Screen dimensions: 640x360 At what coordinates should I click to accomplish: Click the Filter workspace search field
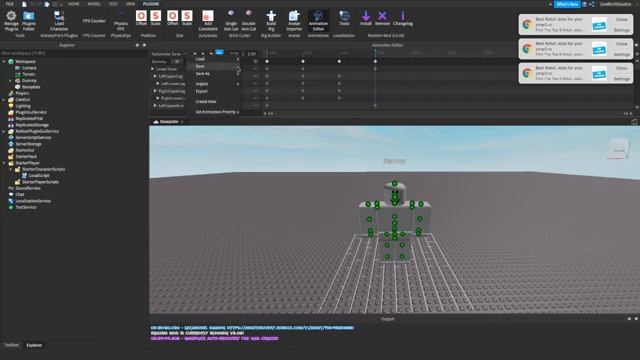click(73, 53)
